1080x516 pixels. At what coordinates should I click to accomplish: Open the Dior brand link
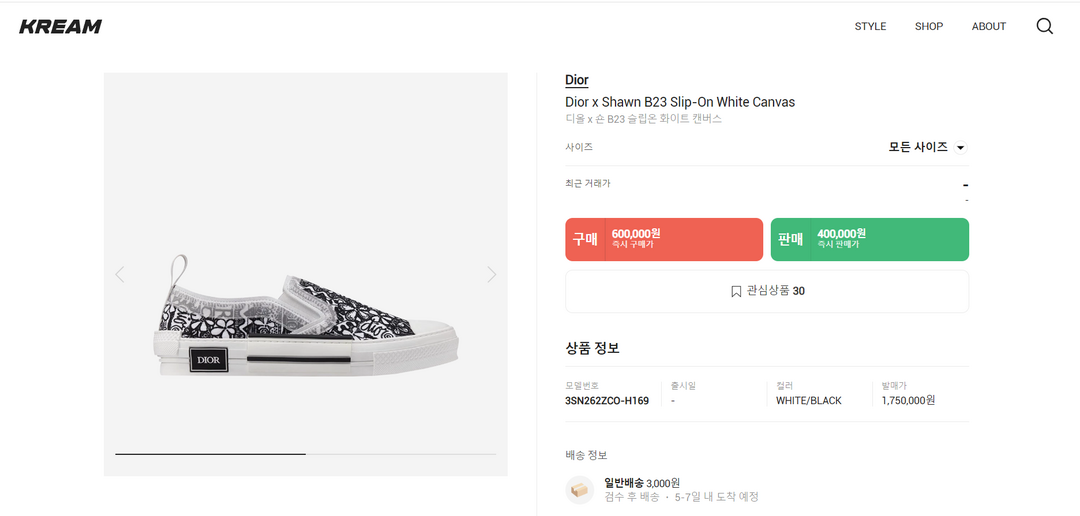[577, 80]
